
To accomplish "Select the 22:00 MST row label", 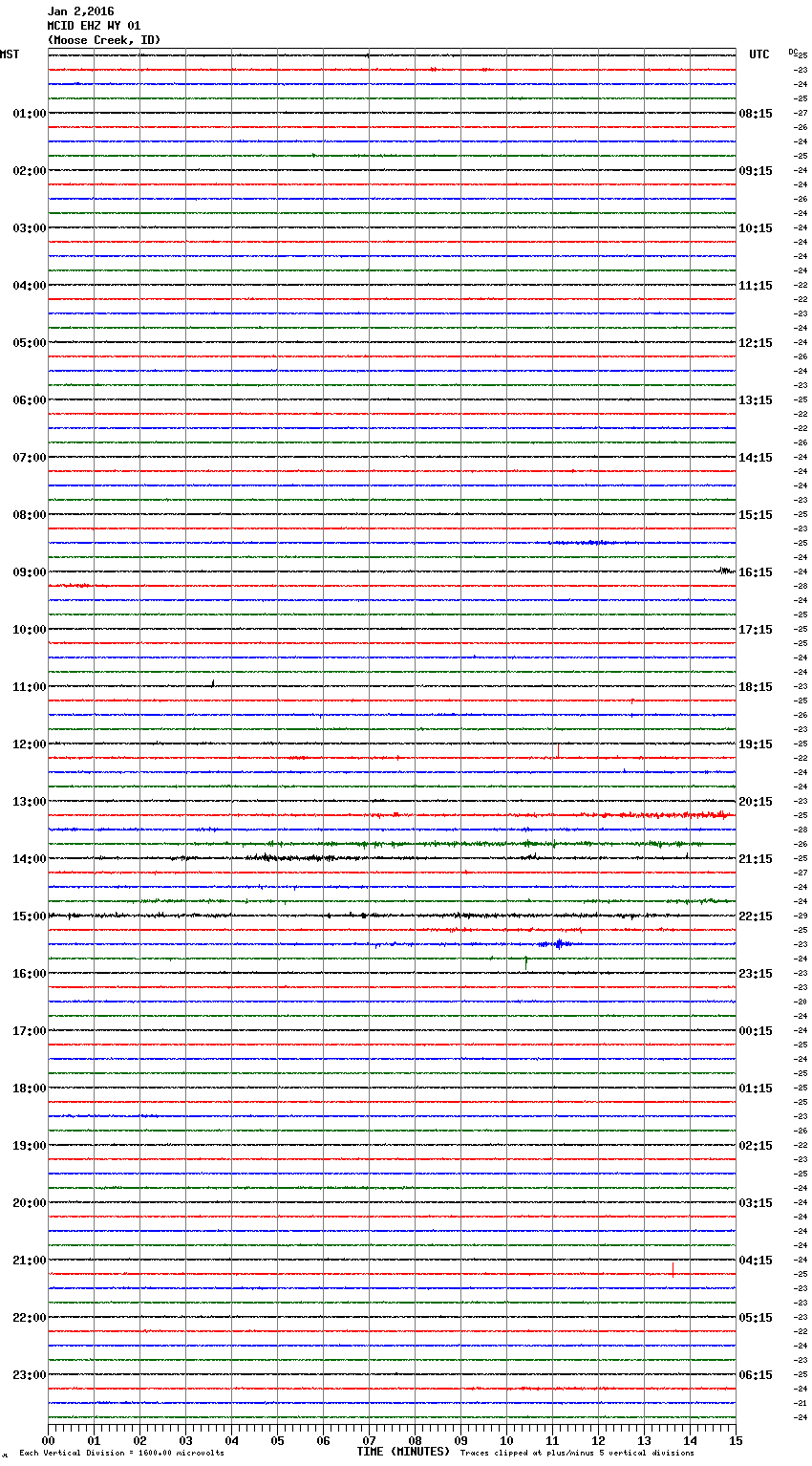I will (30, 1318).
